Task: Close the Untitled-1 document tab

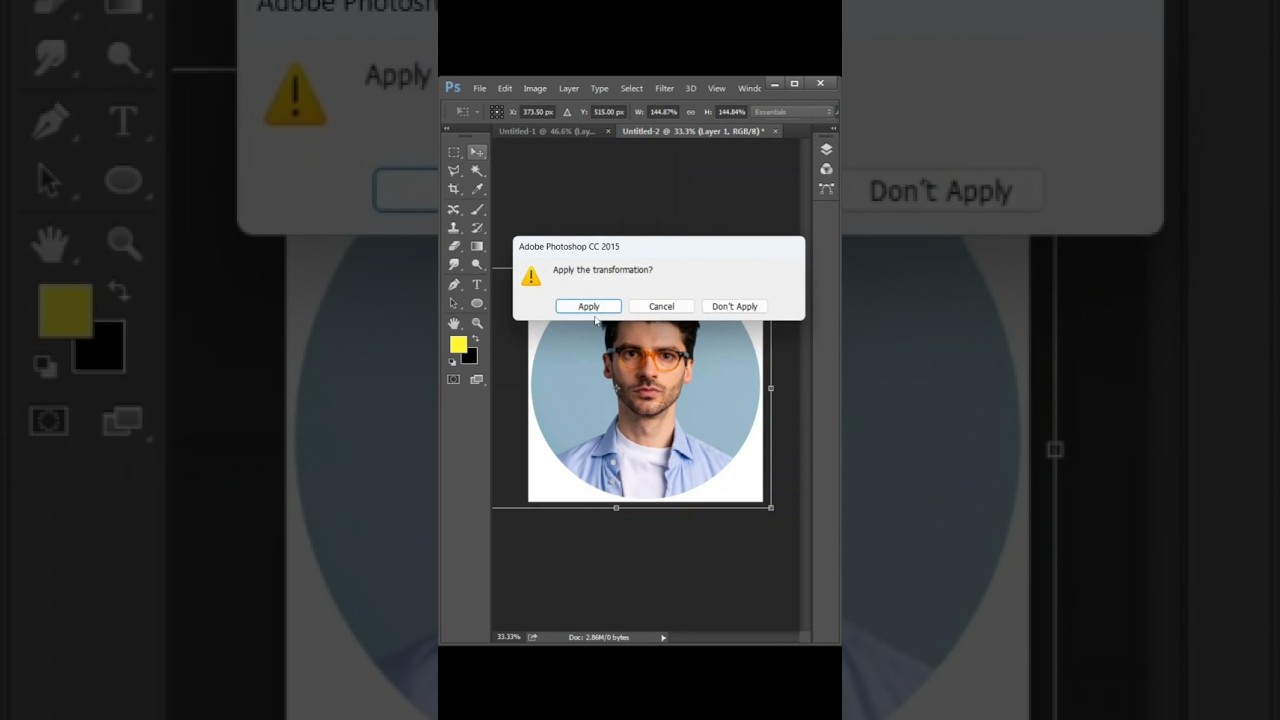Action: (x=608, y=131)
